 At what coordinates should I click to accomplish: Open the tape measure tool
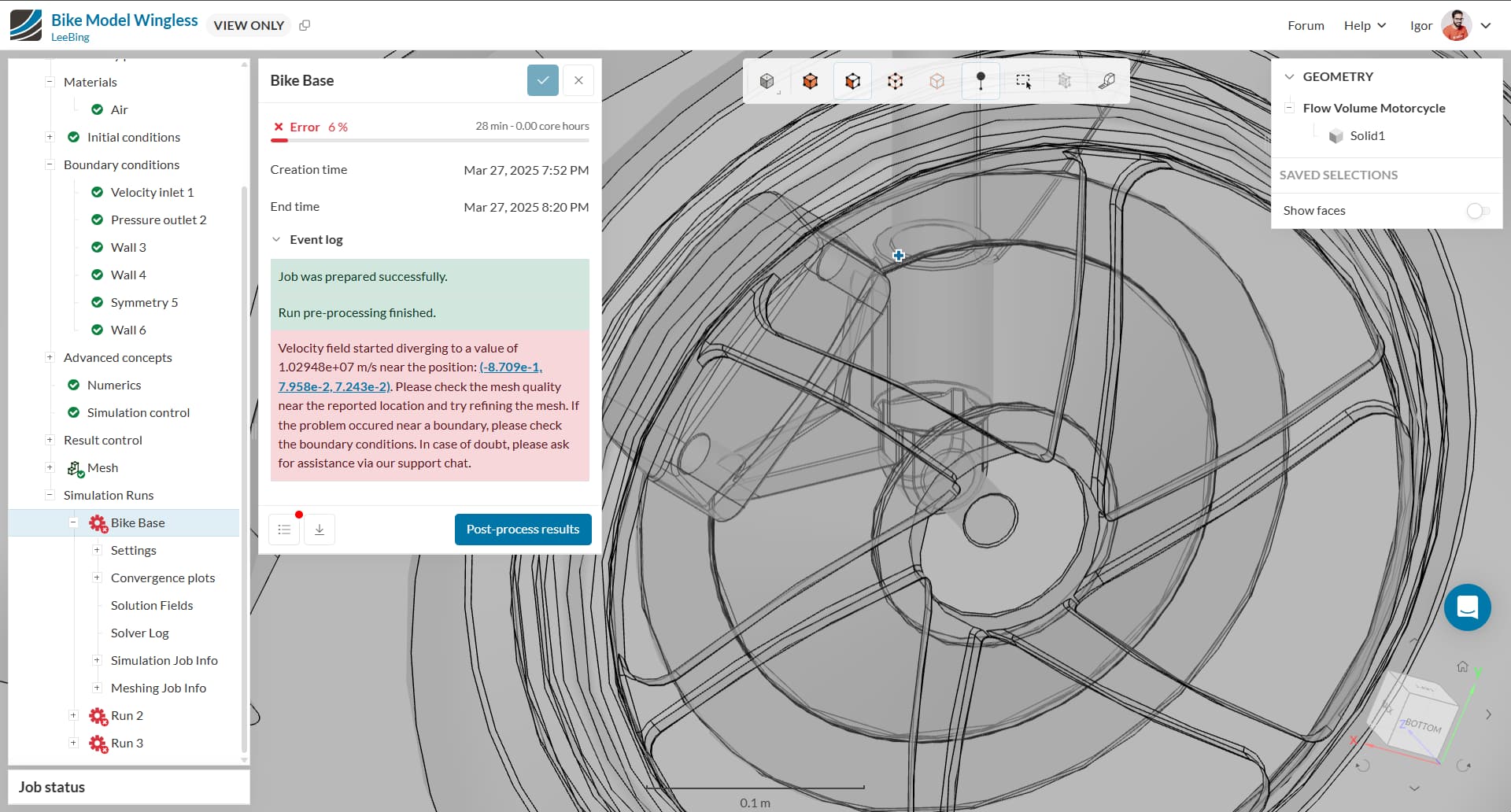point(1107,81)
